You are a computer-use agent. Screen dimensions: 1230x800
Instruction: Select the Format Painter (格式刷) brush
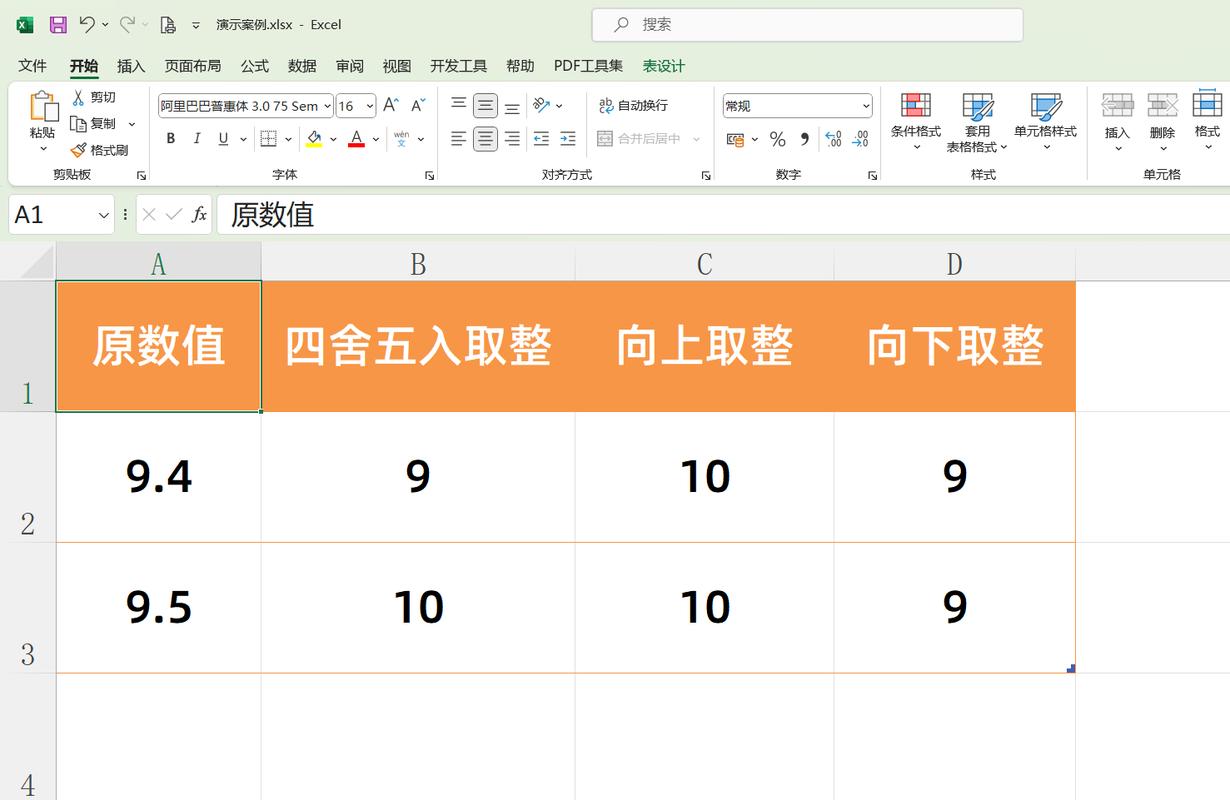(x=79, y=150)
